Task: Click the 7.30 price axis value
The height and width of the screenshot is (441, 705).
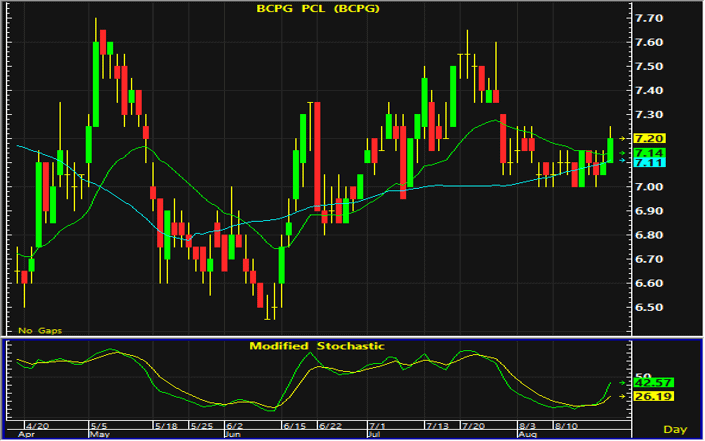Action: coord(648,115)
